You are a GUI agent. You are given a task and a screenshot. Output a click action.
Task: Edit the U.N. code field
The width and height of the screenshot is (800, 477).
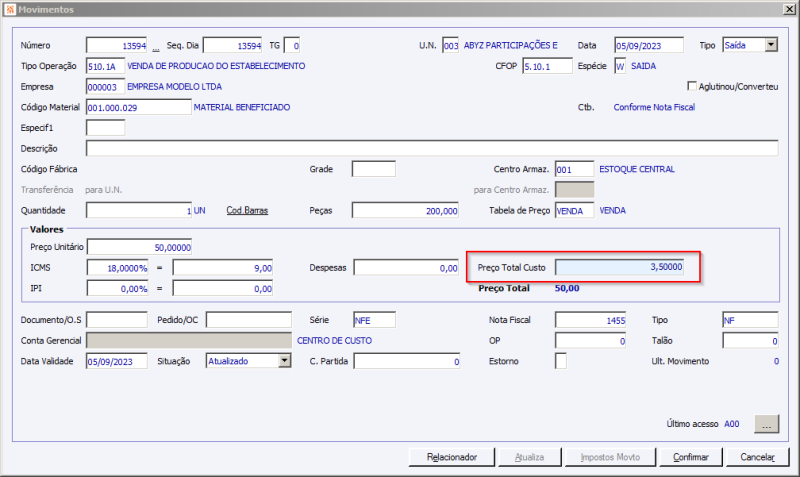coord(451,45)
